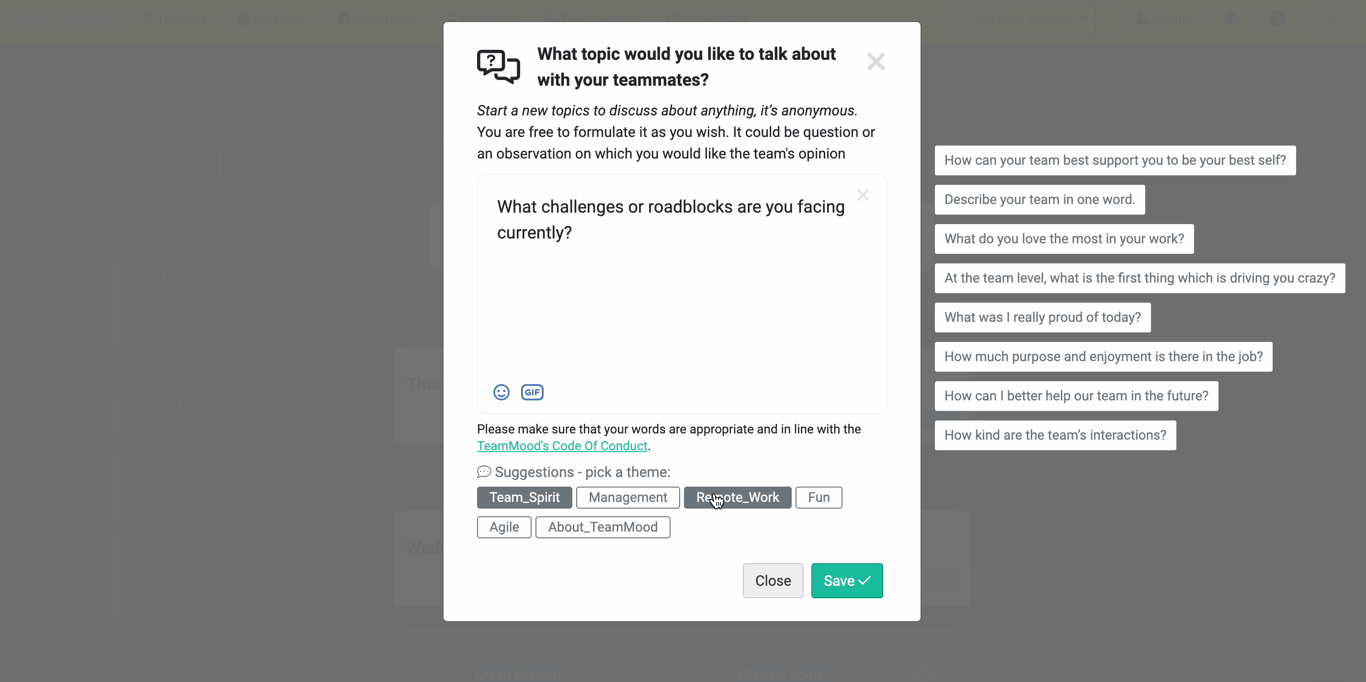This screenshot has width=1366, height=682.
Task: Click the suggestions chat bubble icon
Action: [x=484, y=472]
